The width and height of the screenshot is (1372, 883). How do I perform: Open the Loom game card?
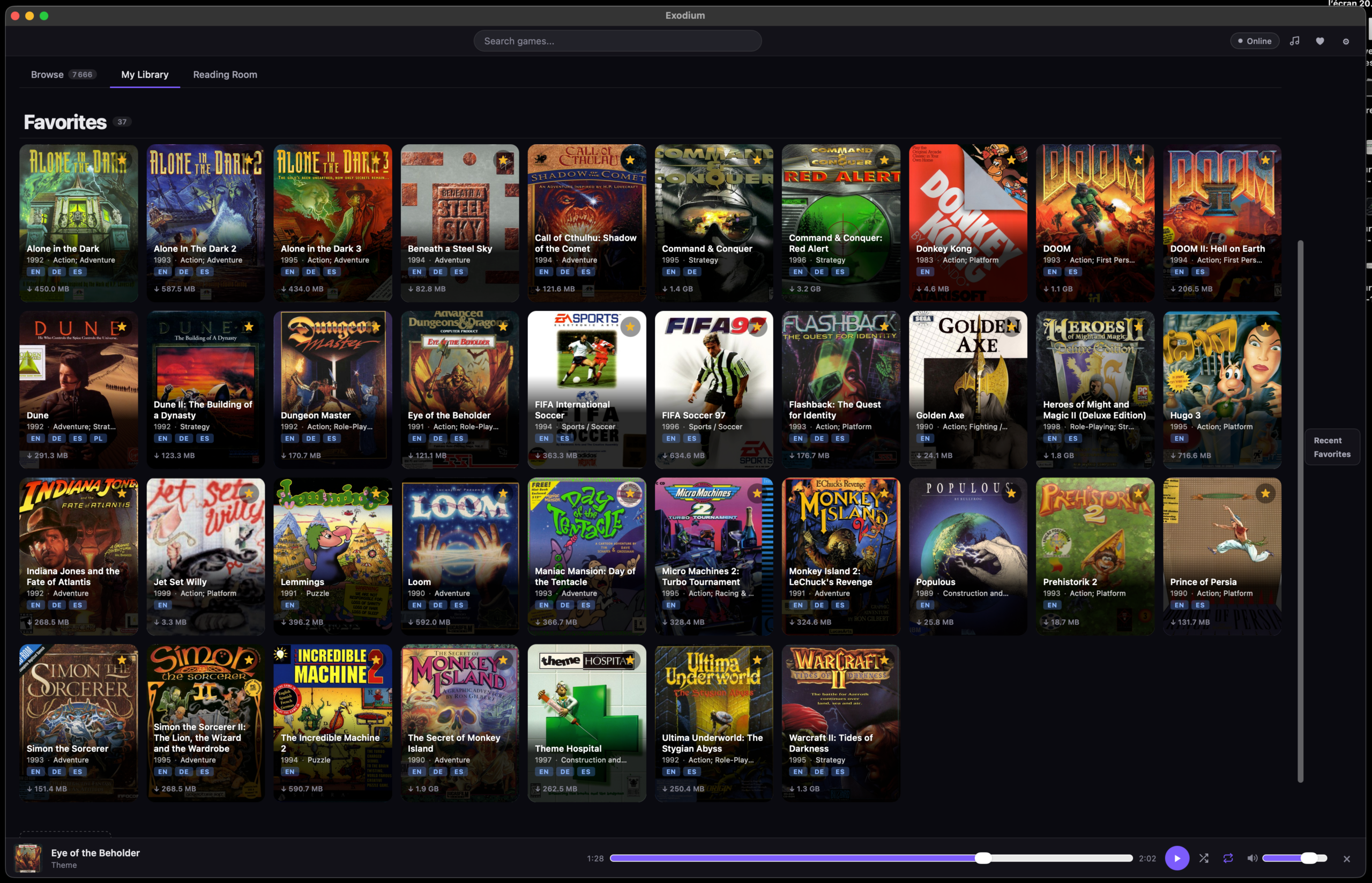(460, 556)
